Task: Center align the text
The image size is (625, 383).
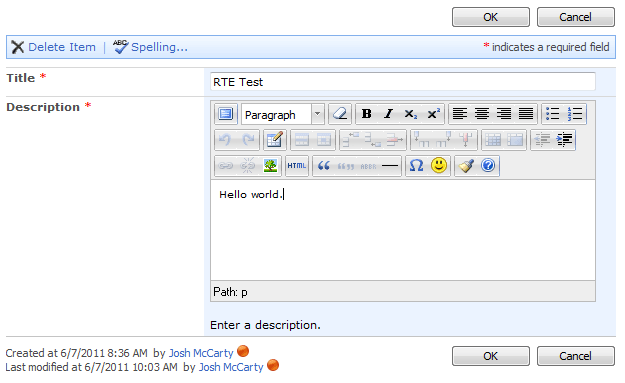Action: click(x=482, y=114)
